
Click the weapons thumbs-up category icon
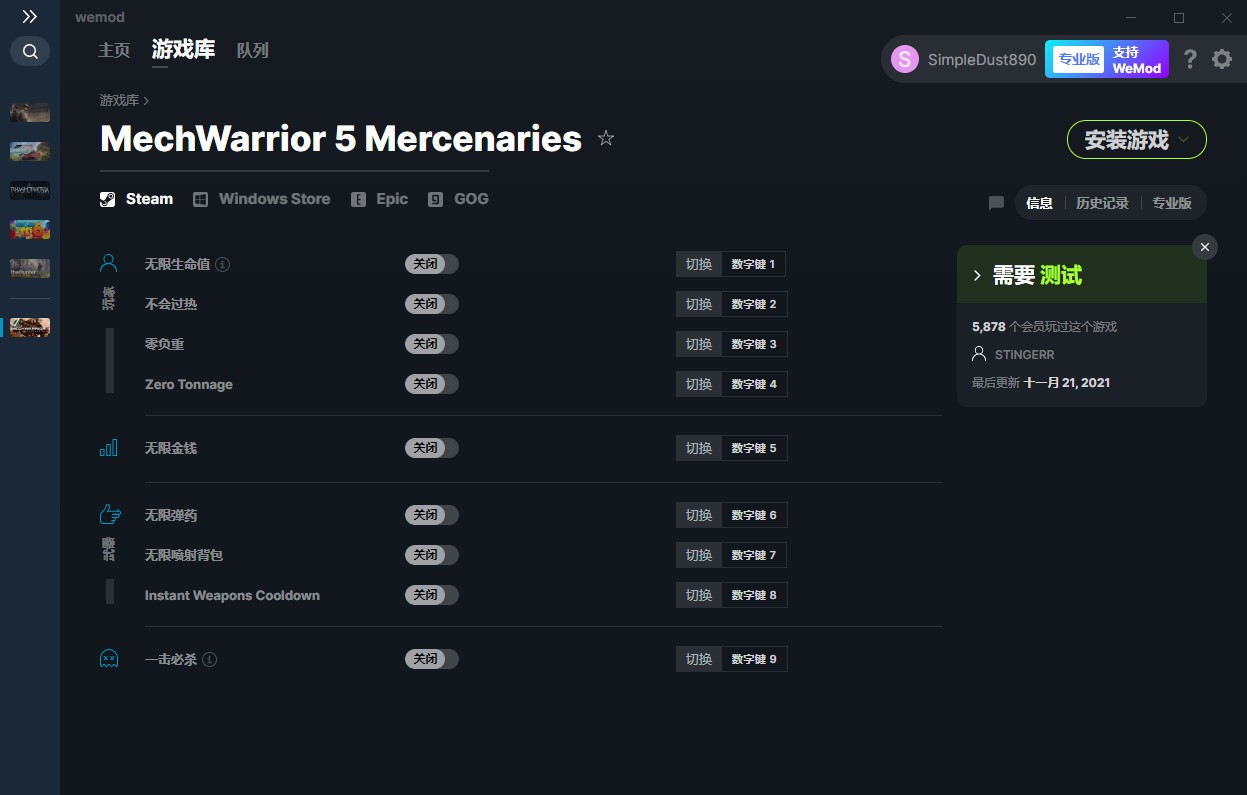click(110, 514)
